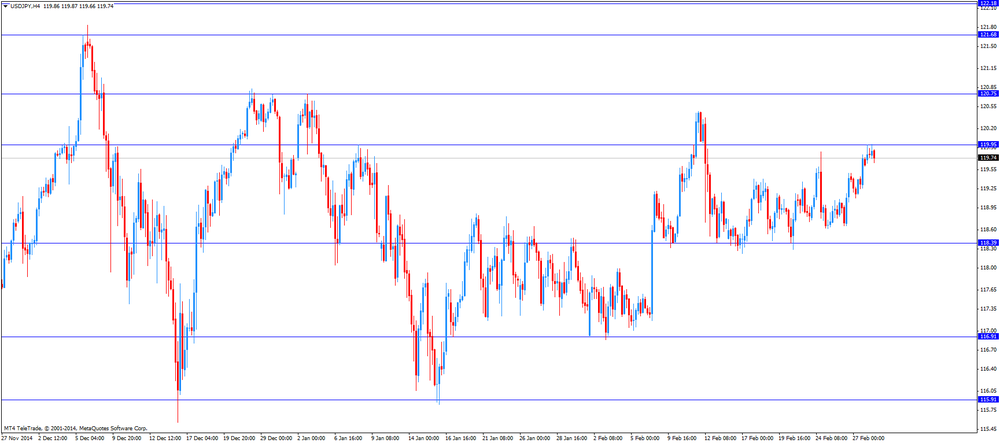Click the 120.55 value on price axis
Image resolution: width=1000 pixels, height=443 pixels.
click(989, 106)
